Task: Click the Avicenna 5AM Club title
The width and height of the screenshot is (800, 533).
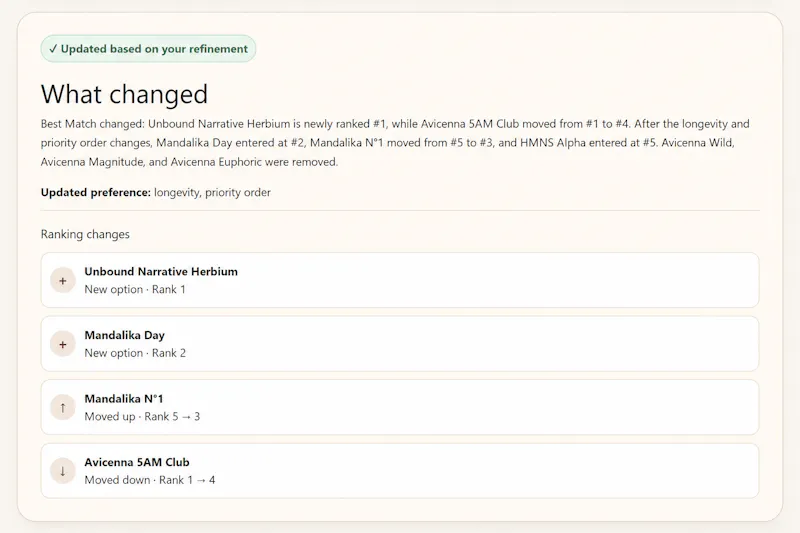Action: click(x=137, y=462)
